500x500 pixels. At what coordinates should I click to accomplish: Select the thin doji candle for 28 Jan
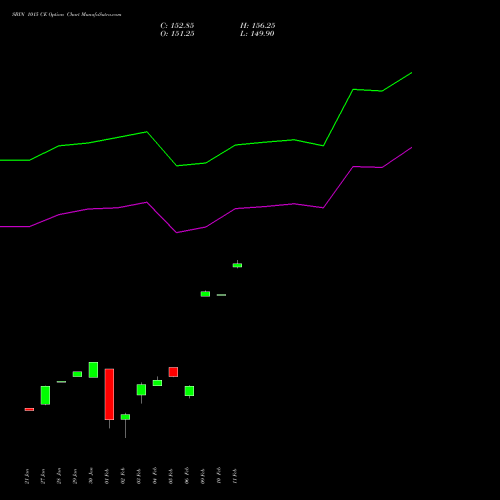[x=61, y=382]
